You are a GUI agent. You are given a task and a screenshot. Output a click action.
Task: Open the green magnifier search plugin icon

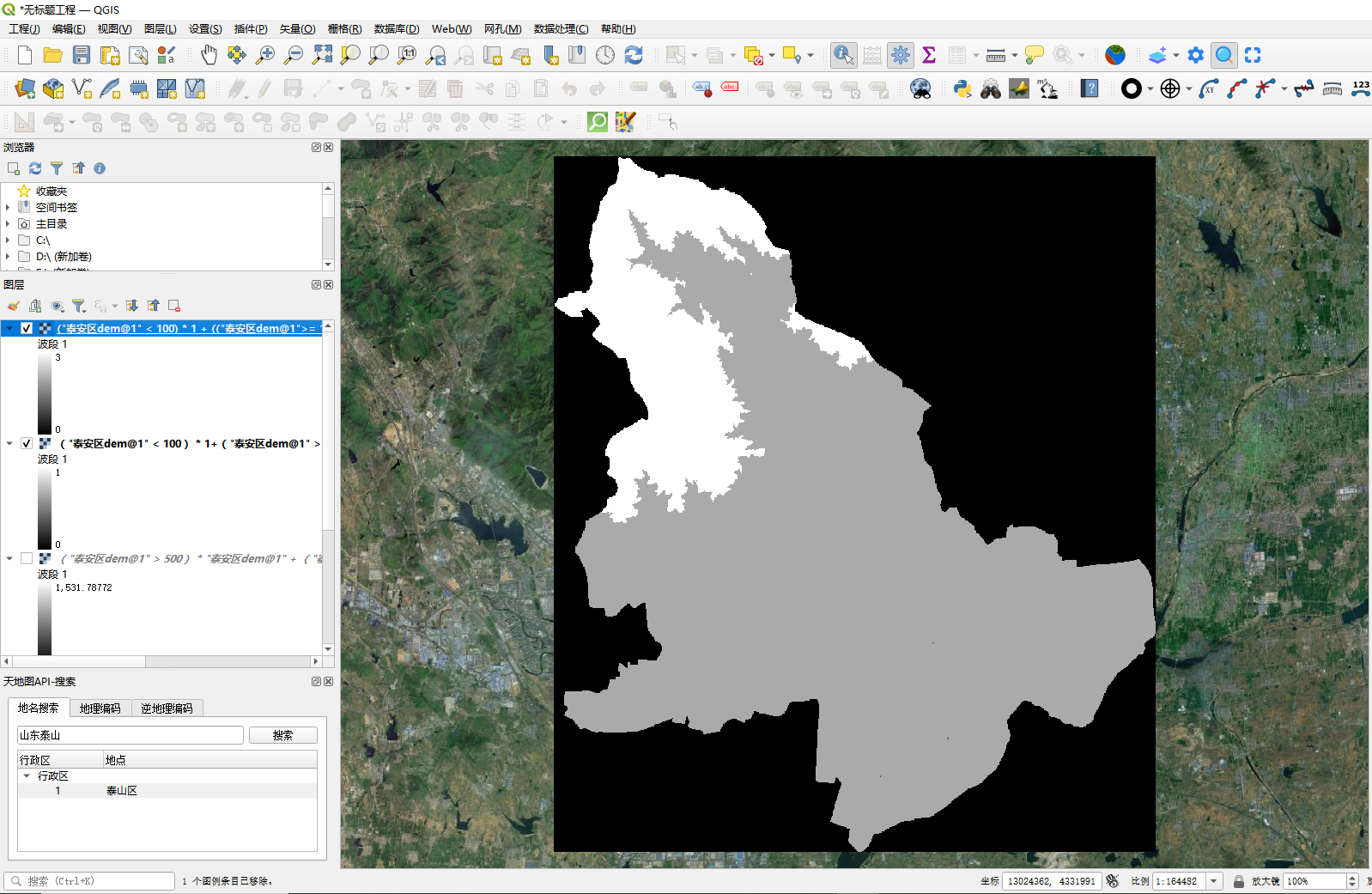coord(598,122)
